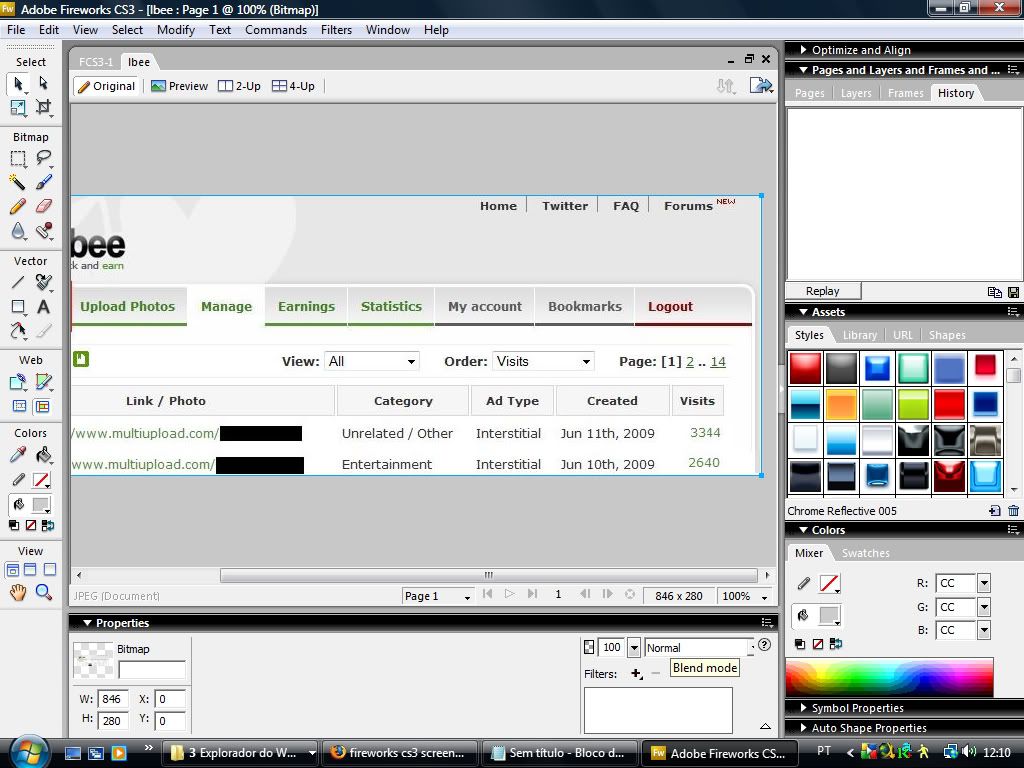1024x768 pixels.
Task: Toggle the 4-Up view
Action: tap(293, 86)
